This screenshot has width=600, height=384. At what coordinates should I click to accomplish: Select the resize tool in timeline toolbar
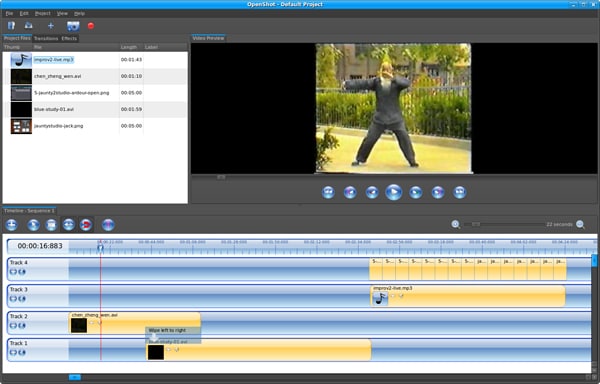point(69,225)
